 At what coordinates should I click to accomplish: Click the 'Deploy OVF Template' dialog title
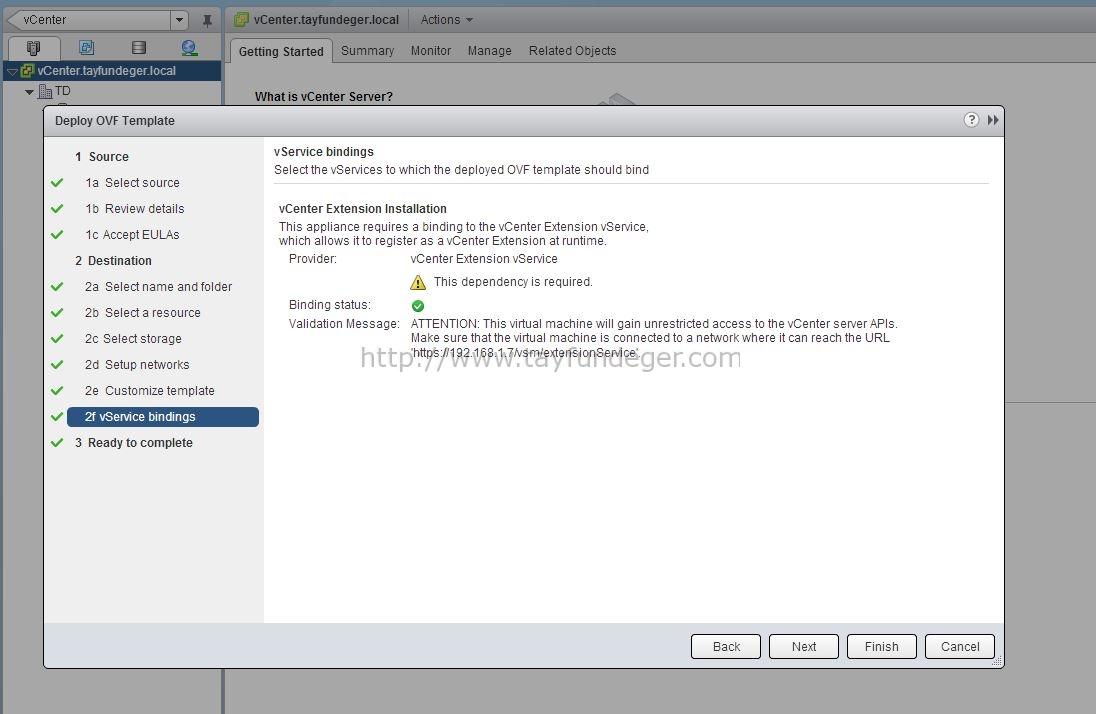[x=115, y=120]
